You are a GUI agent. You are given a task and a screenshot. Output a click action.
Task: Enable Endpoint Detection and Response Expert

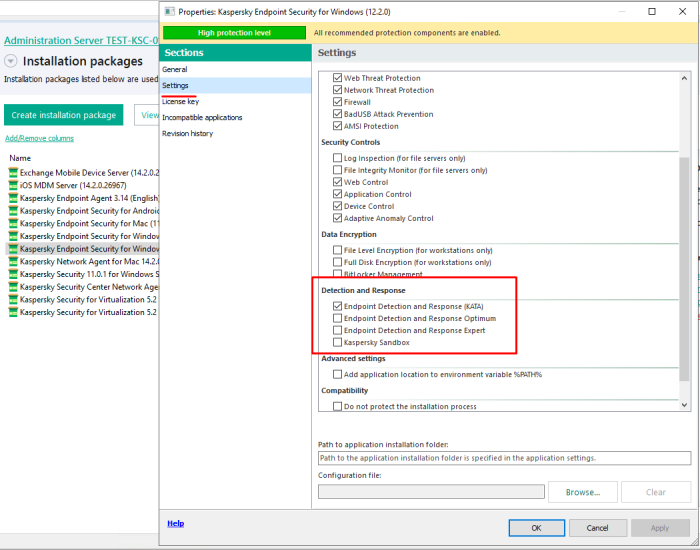(338, 330)
